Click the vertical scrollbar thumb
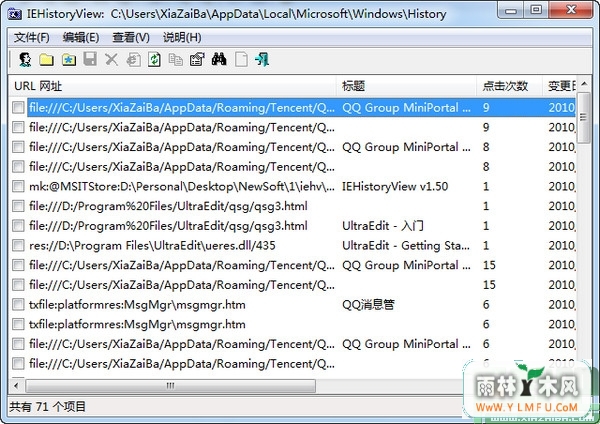The image size is (600, 424). coord(584,117)
